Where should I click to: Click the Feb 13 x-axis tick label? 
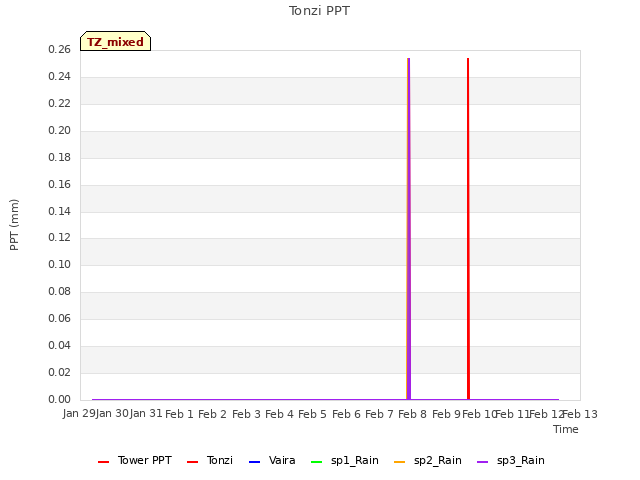580,414
